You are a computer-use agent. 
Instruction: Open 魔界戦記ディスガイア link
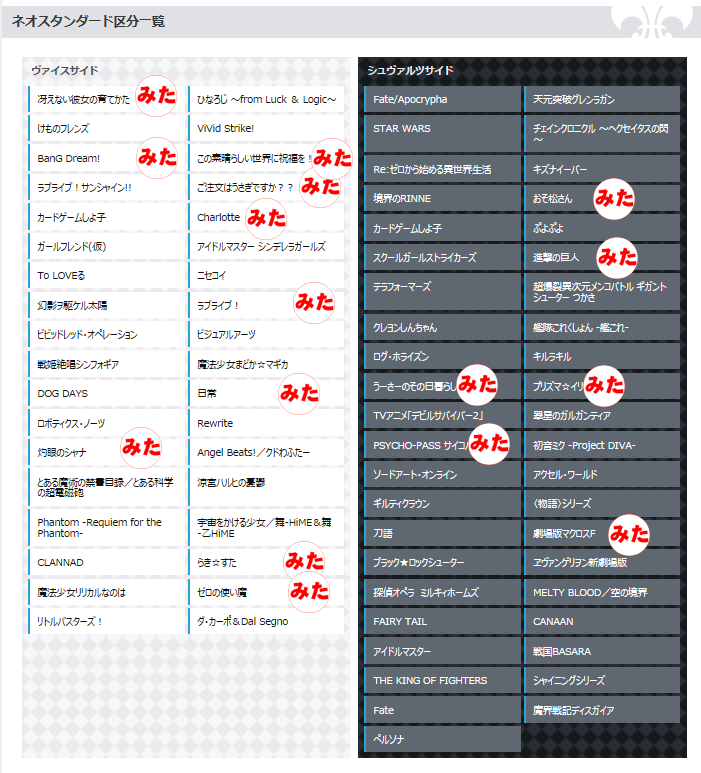point(602,710)
